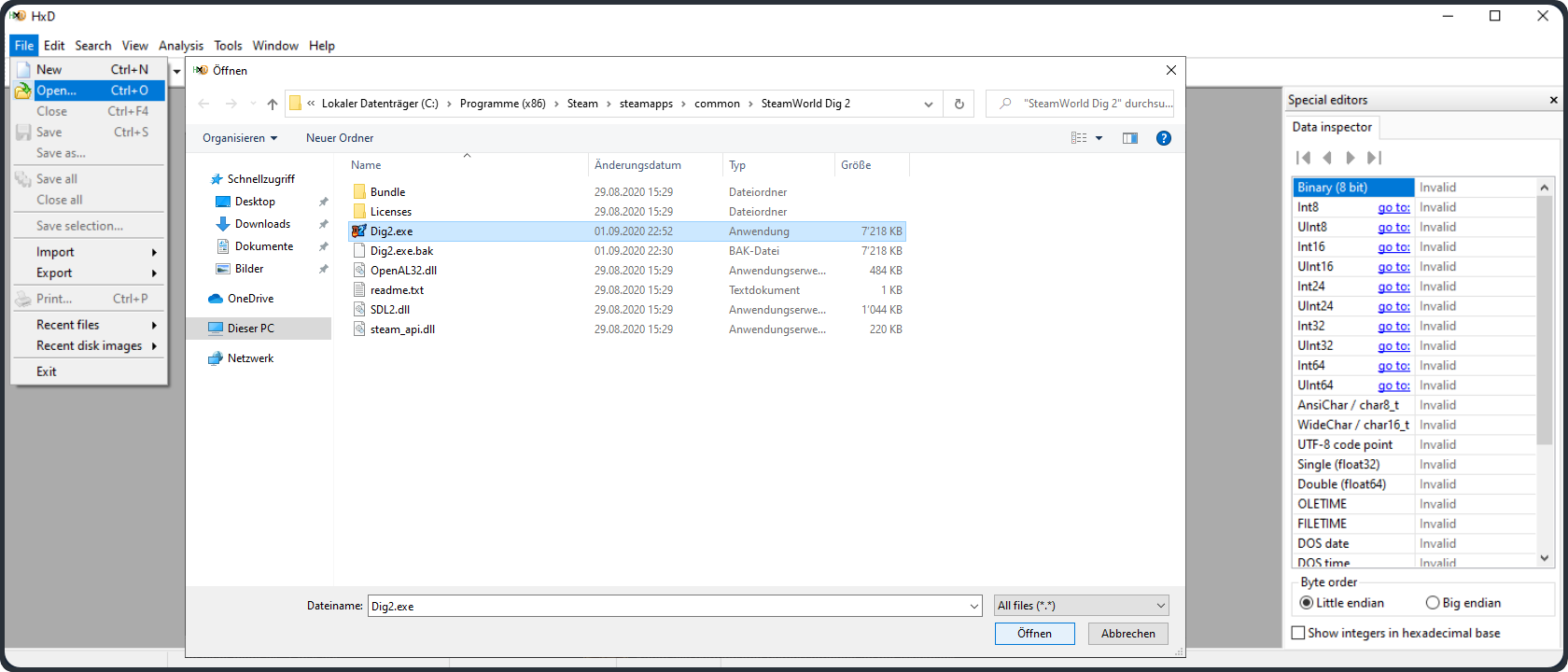Choose Exit from the File menu

pos(89,371)
